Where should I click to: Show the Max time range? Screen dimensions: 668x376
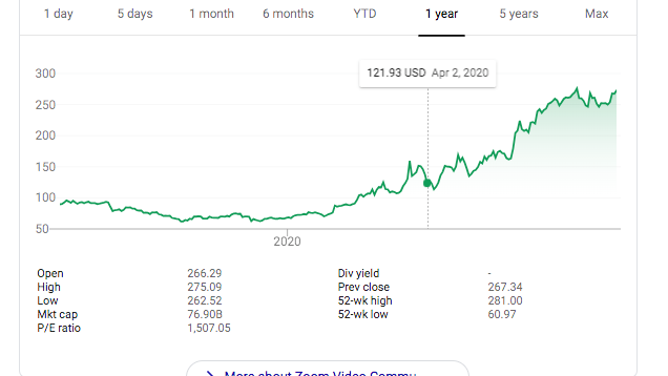click(596, 14)
